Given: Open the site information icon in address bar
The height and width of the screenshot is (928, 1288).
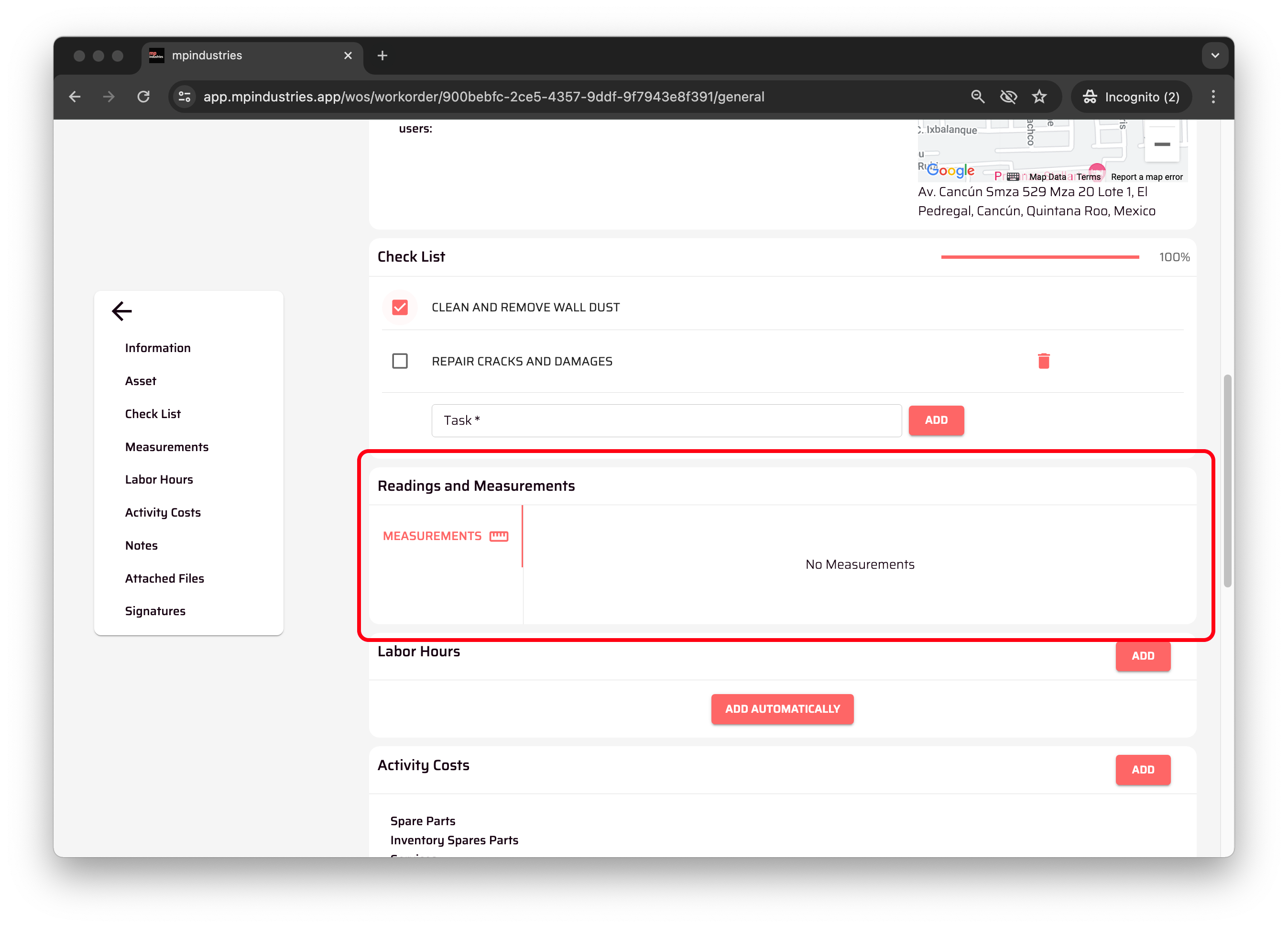Looking at the screenshot, I should (x=185, y=97).
